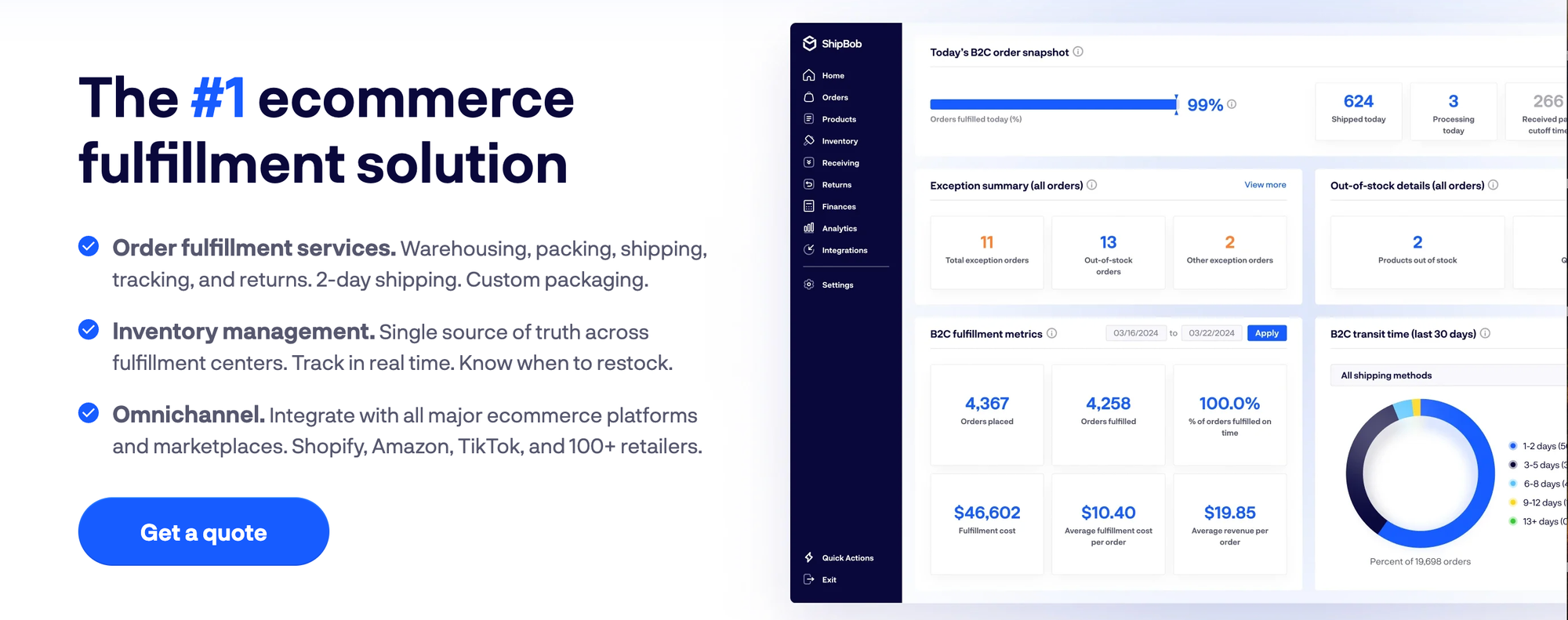Click the 13+ days green legend dot

pos(1513,521)
